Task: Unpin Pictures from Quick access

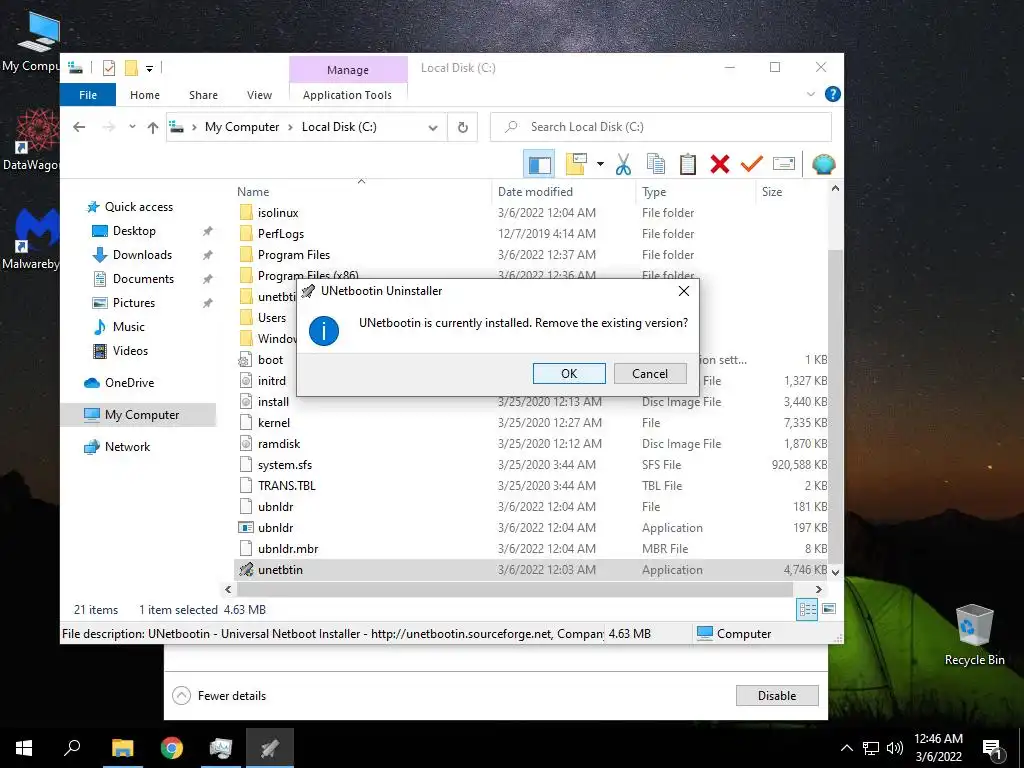Action: 208,303
